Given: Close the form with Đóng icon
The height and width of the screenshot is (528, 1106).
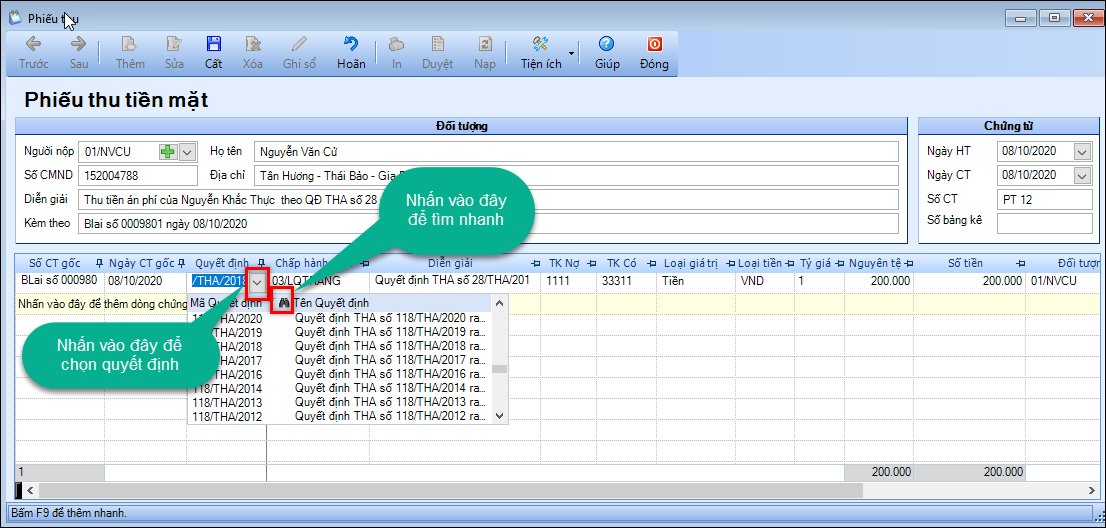Looking at the screenshot, I should point(655,54).
